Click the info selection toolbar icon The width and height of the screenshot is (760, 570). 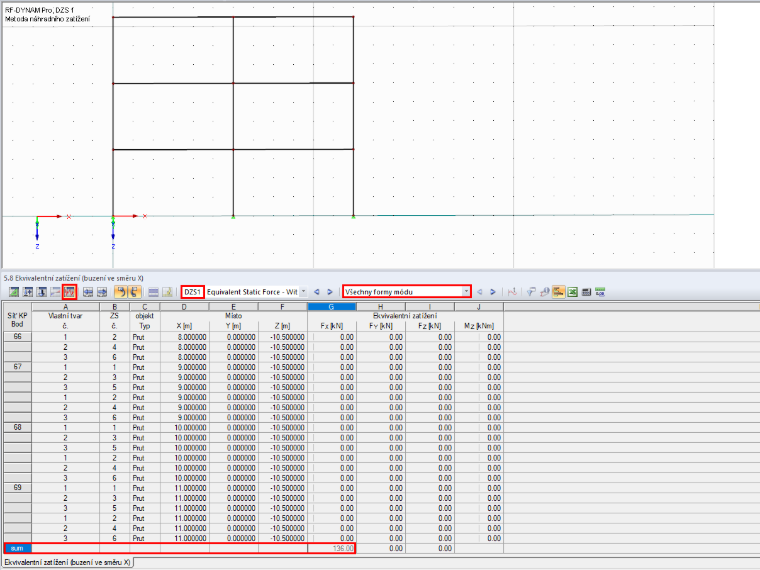[x=544, y=292]
